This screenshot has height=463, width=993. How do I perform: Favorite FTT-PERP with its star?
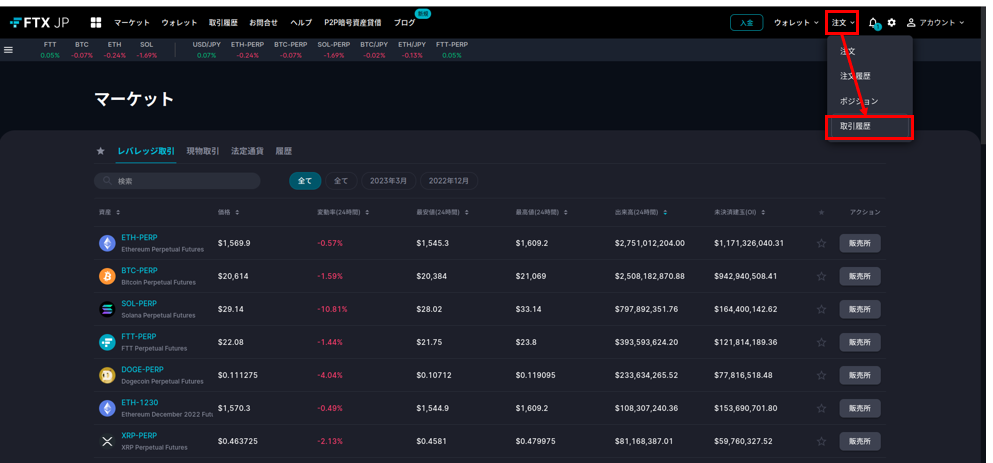point(821,342)
